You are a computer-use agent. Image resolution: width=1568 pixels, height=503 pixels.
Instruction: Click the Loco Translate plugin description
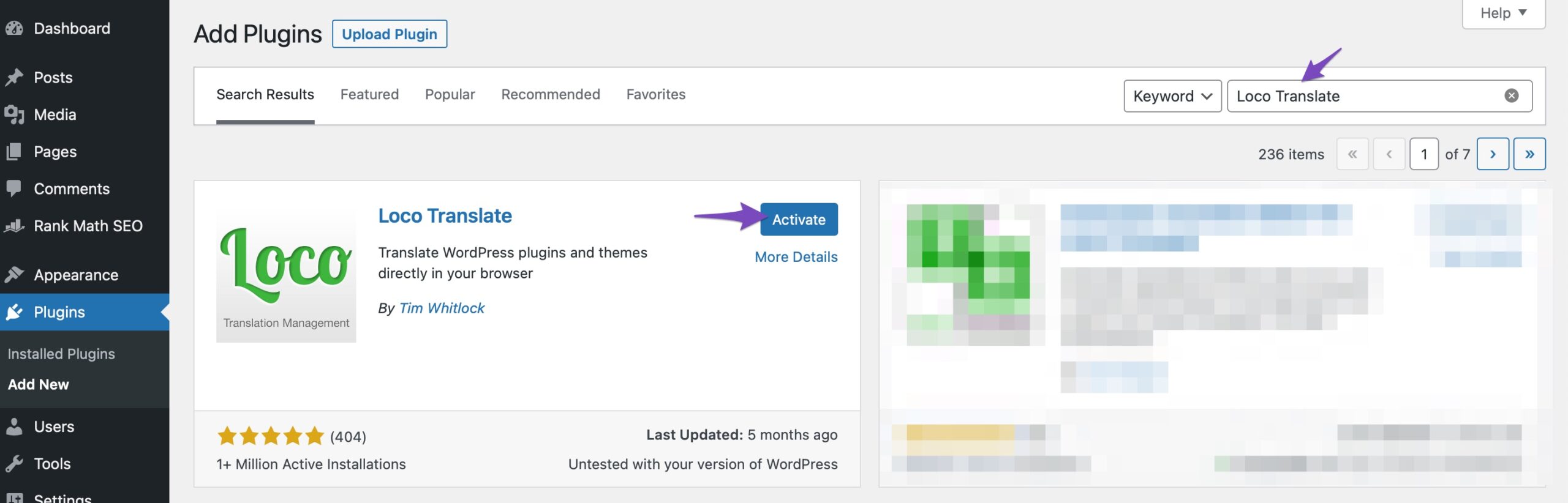[x=513, y=263]
